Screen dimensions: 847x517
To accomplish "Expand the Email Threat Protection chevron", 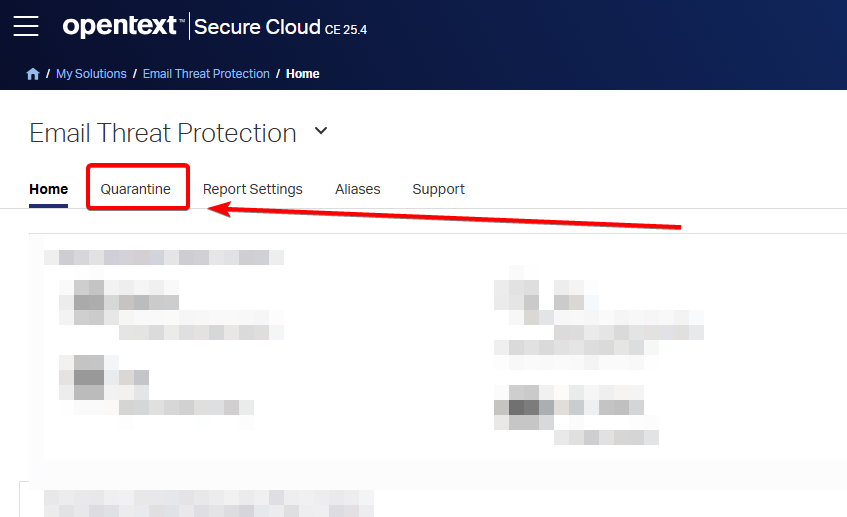I will 321,131.
